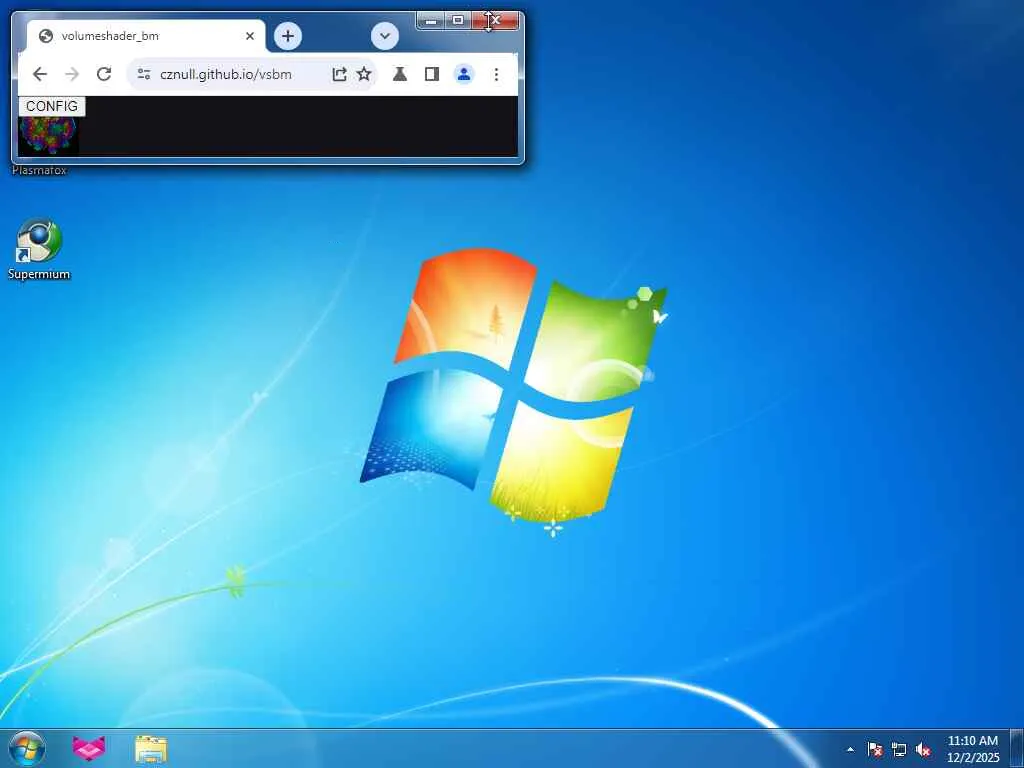The height and width of the screenshot is (768, 1024).
Task: Close the volumeshader_bm tab
Action: tap(249, 36)
